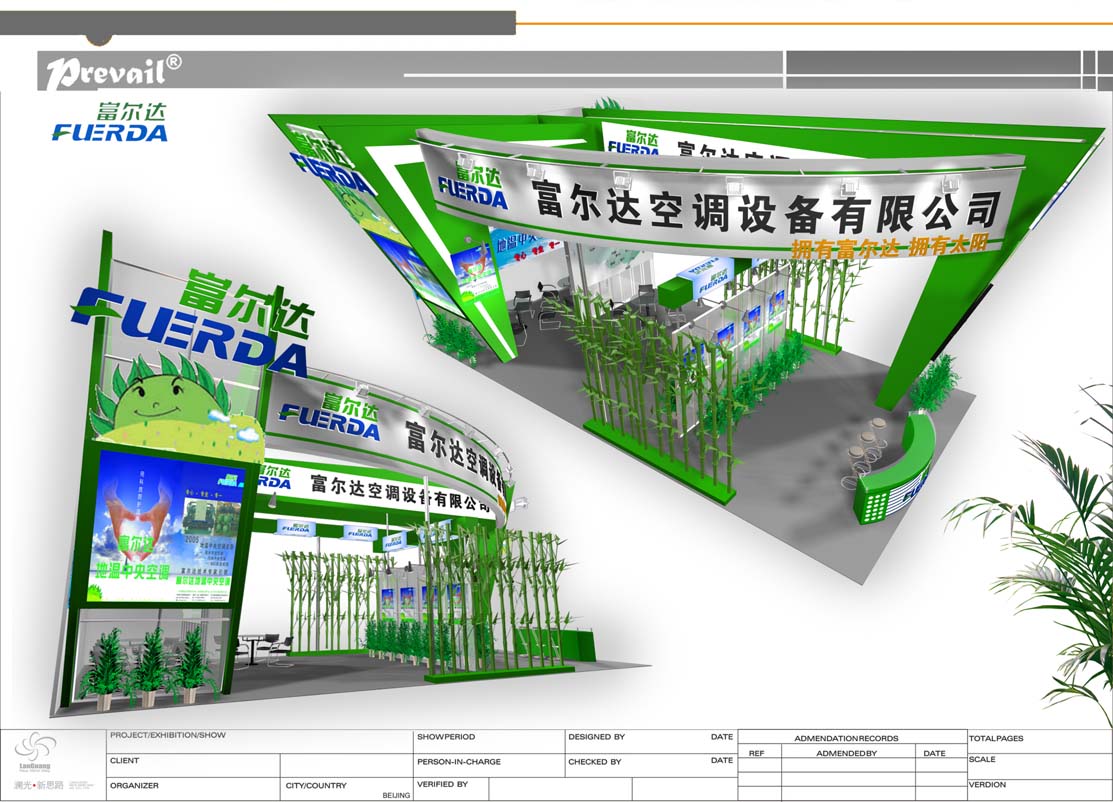This screenshot has width=1113, height=802.
Task: Click the DATE label next to CHECKED BY
Action: click(x=722, y=760)
